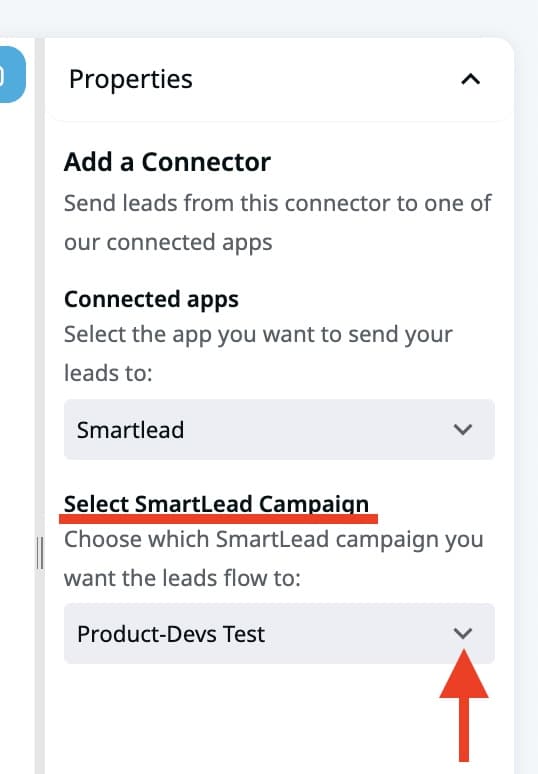The height and width of the screenshot is (774, 538).
Task: Collapse the Properties panel with the chevron
Action: click(x=470, y=79)
